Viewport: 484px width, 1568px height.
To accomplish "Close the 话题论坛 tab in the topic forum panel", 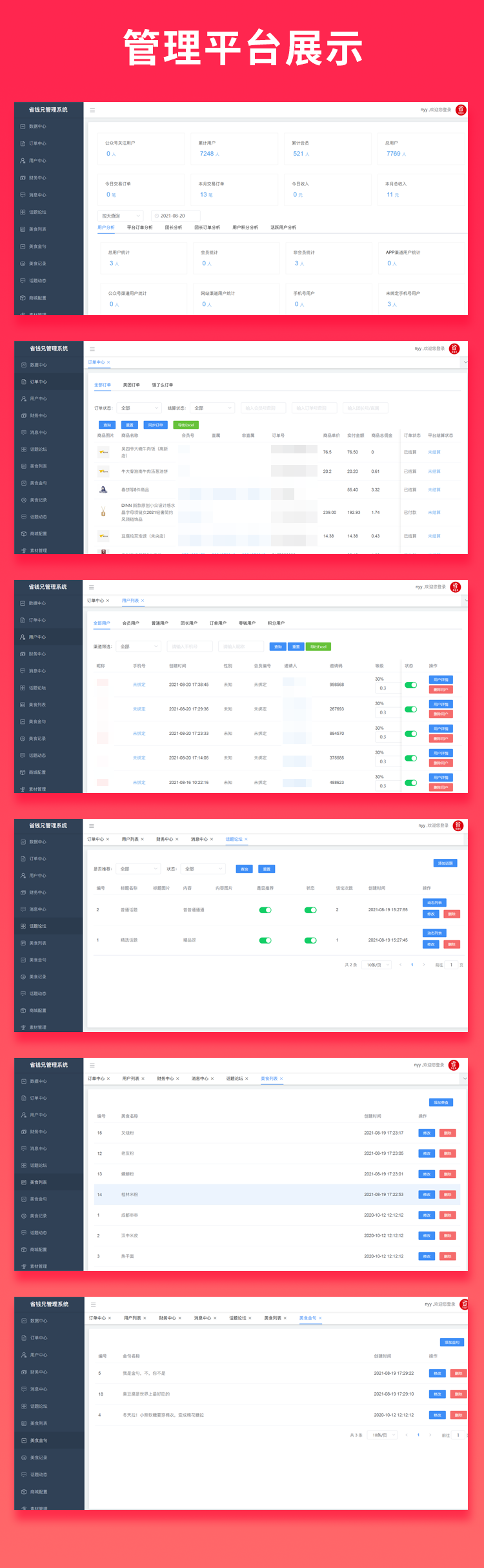I will (x=246, y=840).
